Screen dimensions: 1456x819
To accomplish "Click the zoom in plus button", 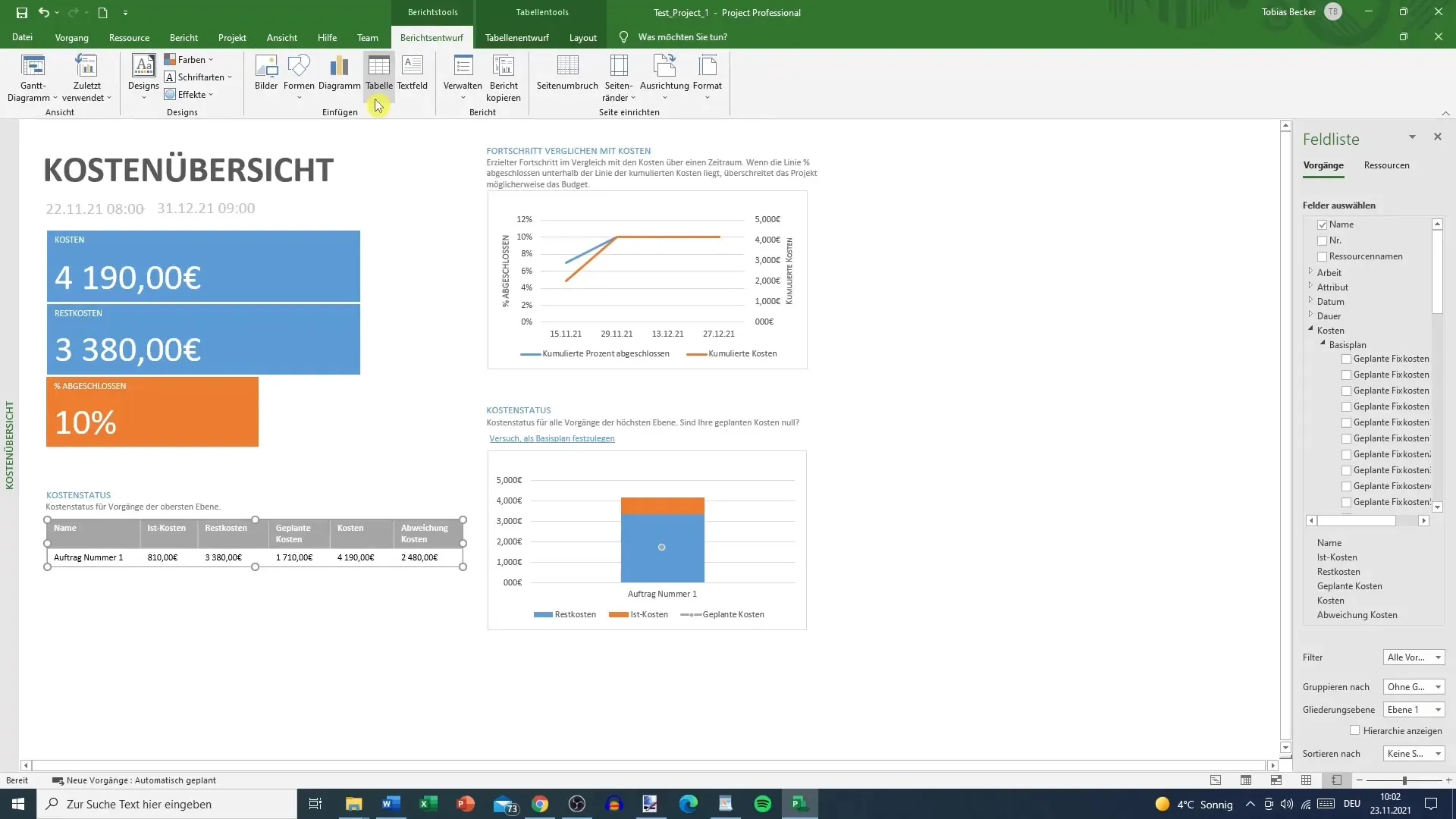I will (1448, 780).
